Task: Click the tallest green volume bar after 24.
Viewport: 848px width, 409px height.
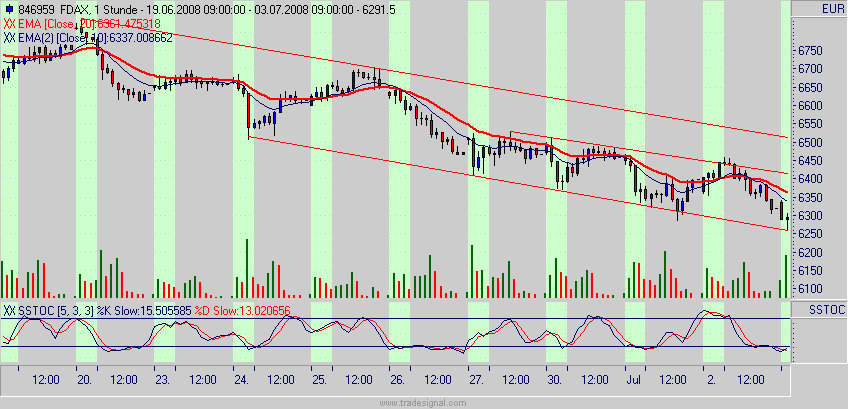Action: click(247, 268)
